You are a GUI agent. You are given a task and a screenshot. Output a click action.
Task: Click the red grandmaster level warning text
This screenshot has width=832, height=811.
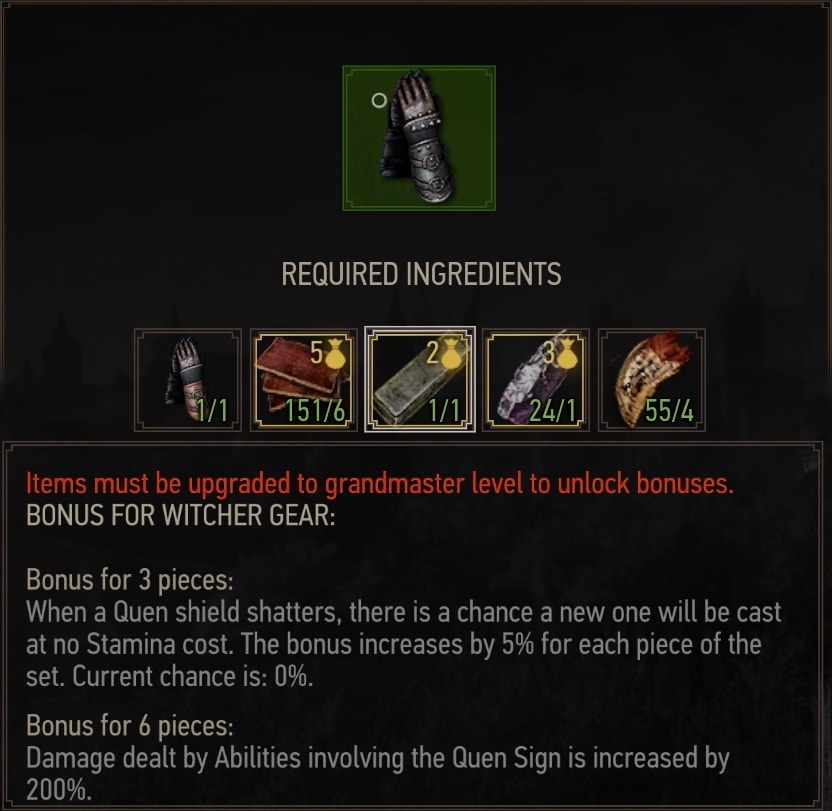[380, 484]
